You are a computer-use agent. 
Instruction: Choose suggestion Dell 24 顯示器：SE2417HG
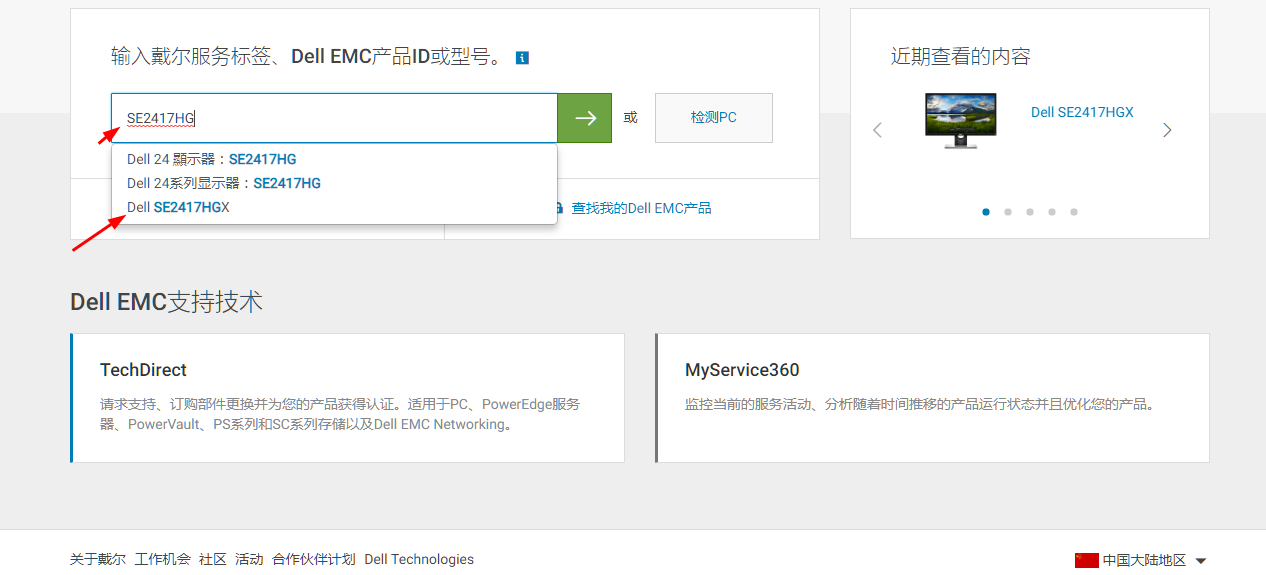pyautogui.click(x=334, y=159)
